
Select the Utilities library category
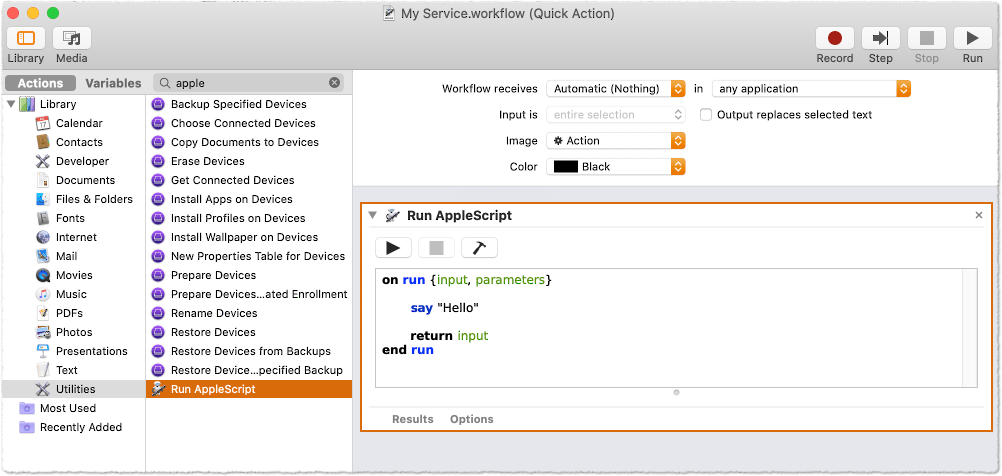tap(73, 389)
